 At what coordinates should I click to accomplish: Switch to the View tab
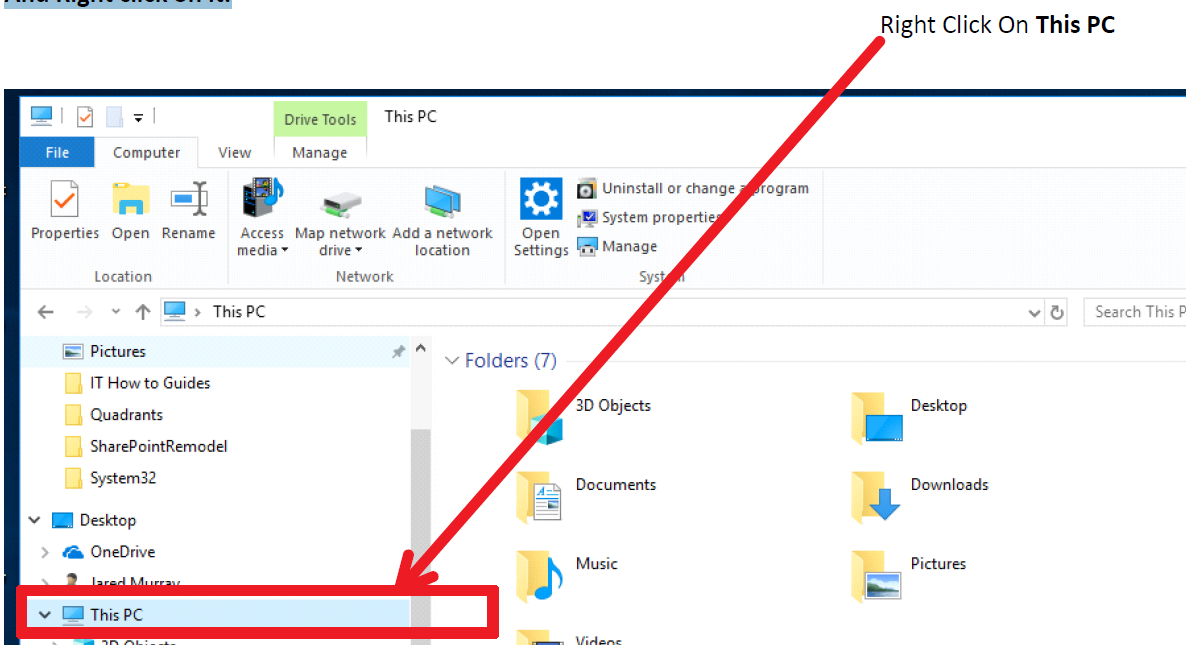click(x=234, y=152)
